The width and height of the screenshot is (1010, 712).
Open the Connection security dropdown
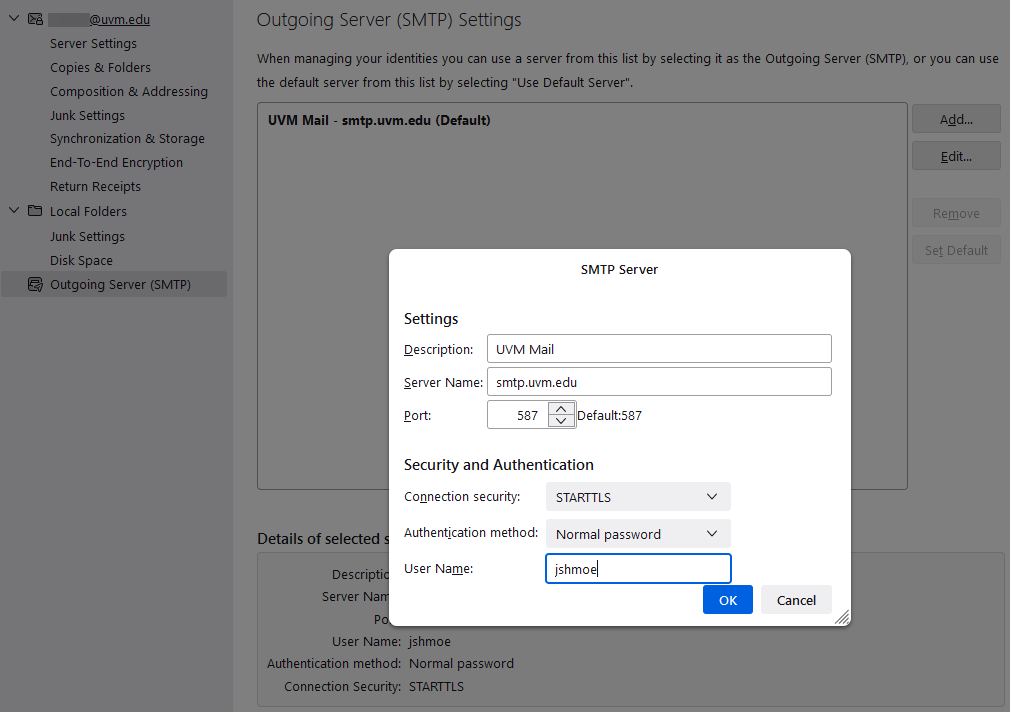click(637, 497)
